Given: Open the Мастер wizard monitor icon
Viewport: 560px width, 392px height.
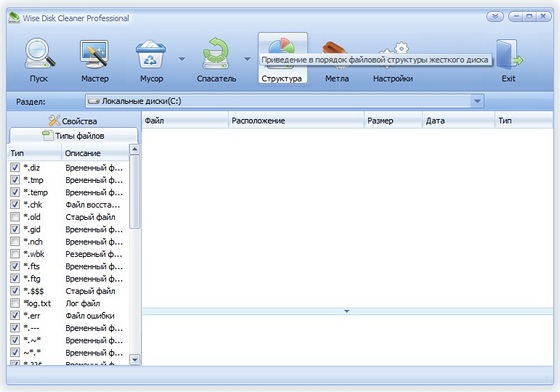Looking at the screenshot, I should click(x=94, y=54).
